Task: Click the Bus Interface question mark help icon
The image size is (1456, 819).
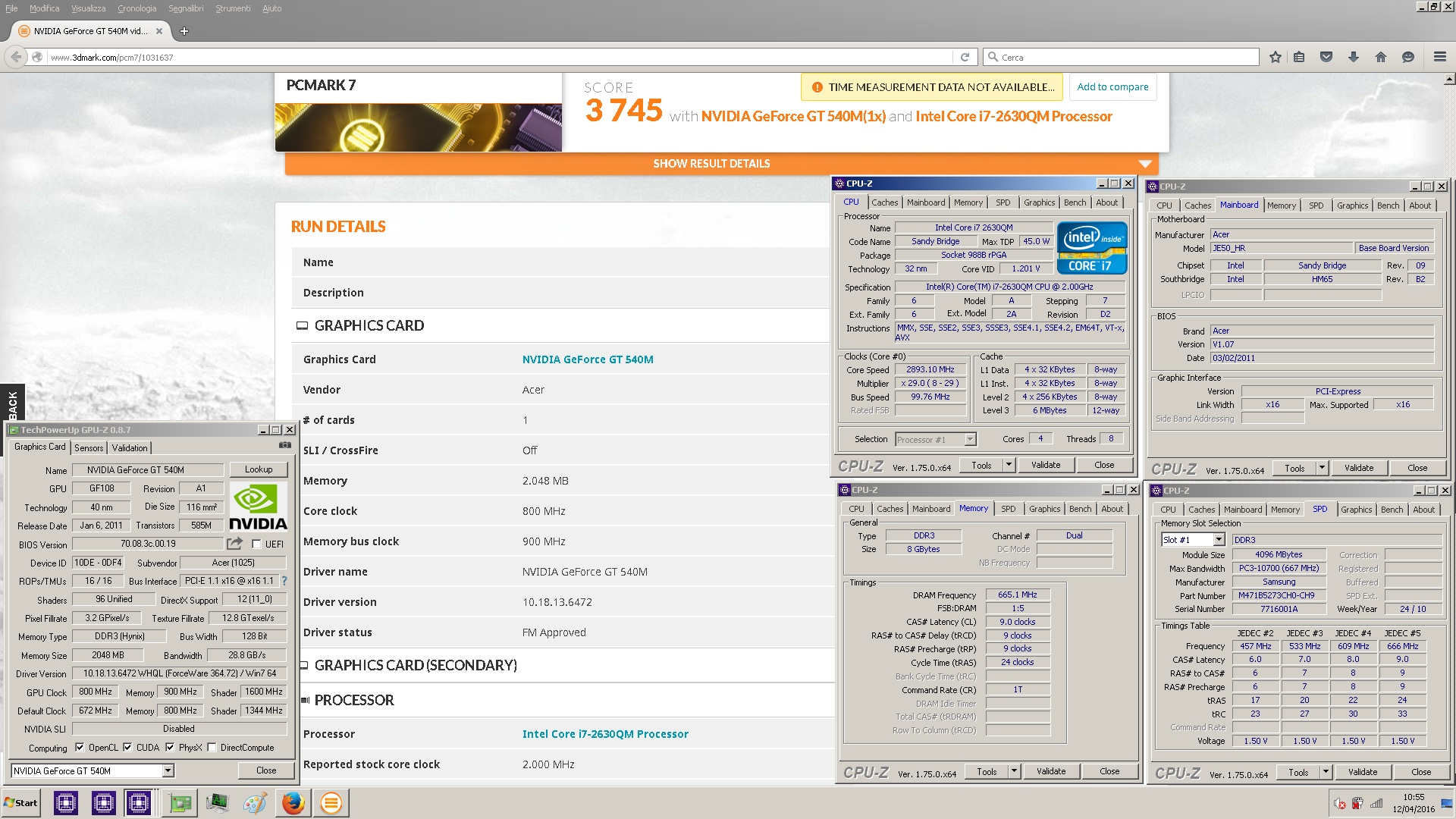Action: (x=284, y=581)
